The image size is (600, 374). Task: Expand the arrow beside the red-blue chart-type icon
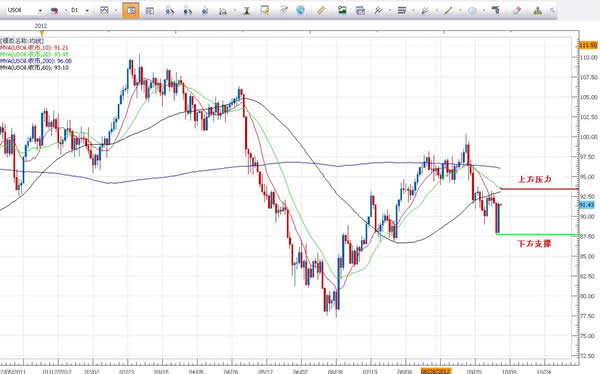[x=65, y=11]
